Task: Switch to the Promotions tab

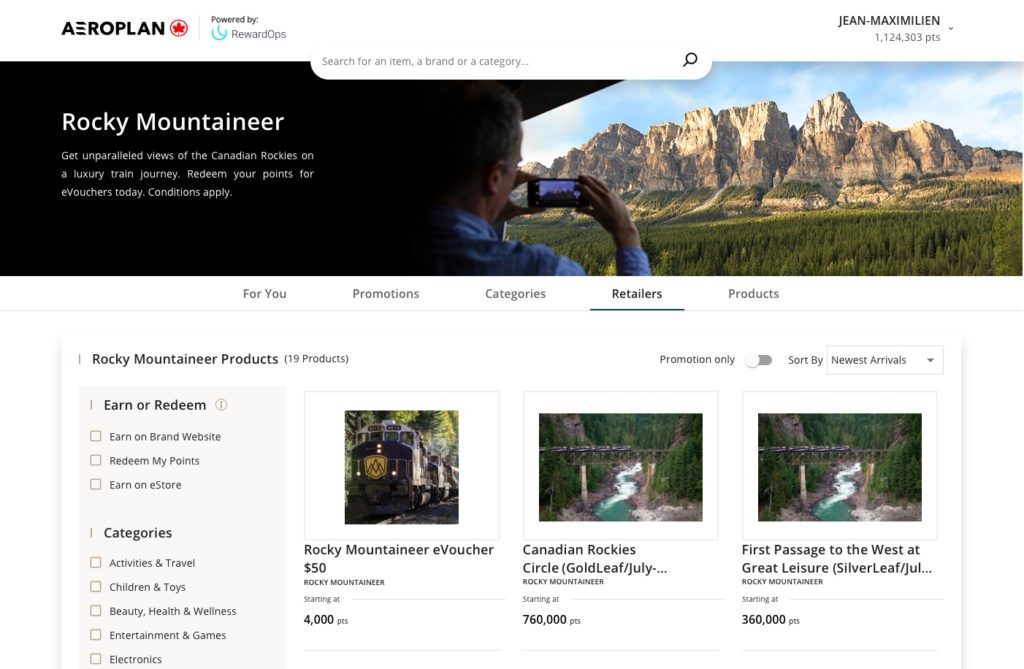Action: coord(385,293)
